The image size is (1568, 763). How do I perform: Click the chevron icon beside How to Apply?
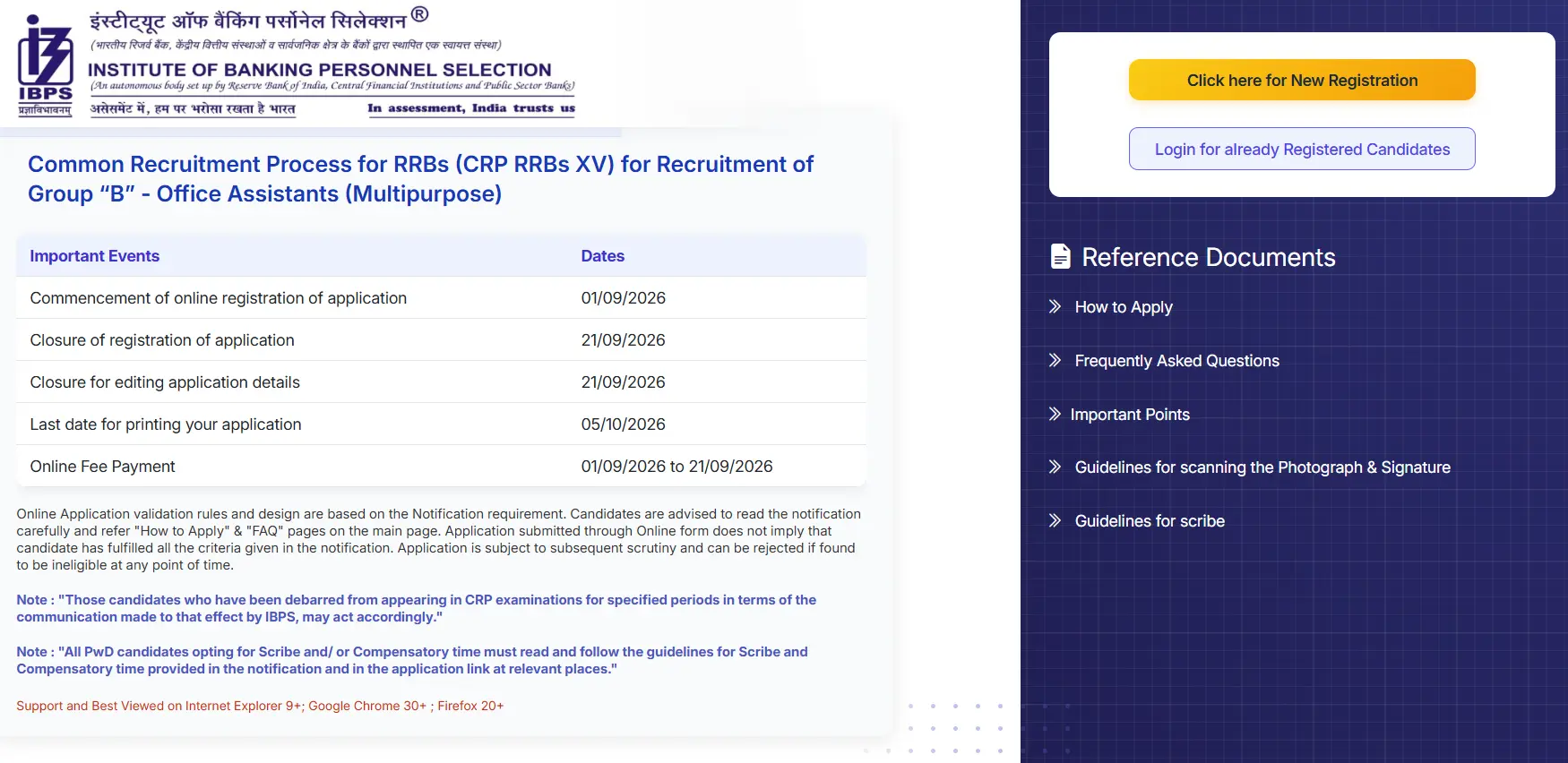click(x=1055, y=306)
